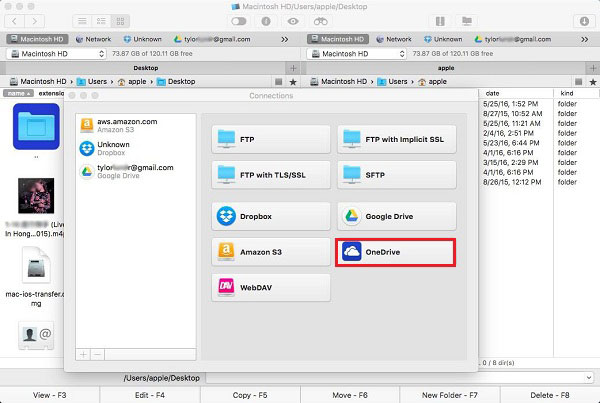Open the left panel favorites star menu
Viewport: 600px width, 403px height.
point(292,80)
